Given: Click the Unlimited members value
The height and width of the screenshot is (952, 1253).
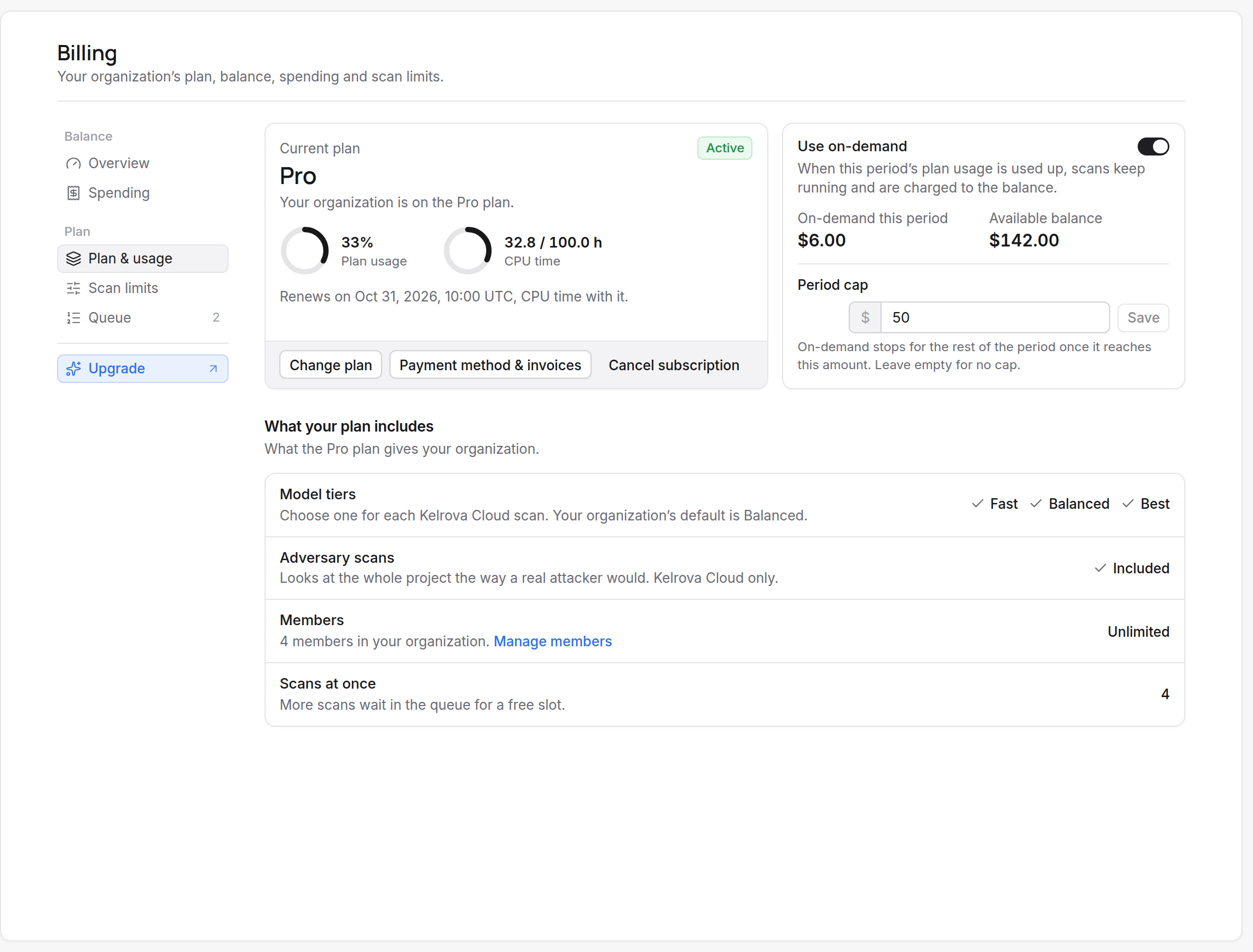Looking at the screenshot, I should pyautogui.click(x=1139, y=631).
